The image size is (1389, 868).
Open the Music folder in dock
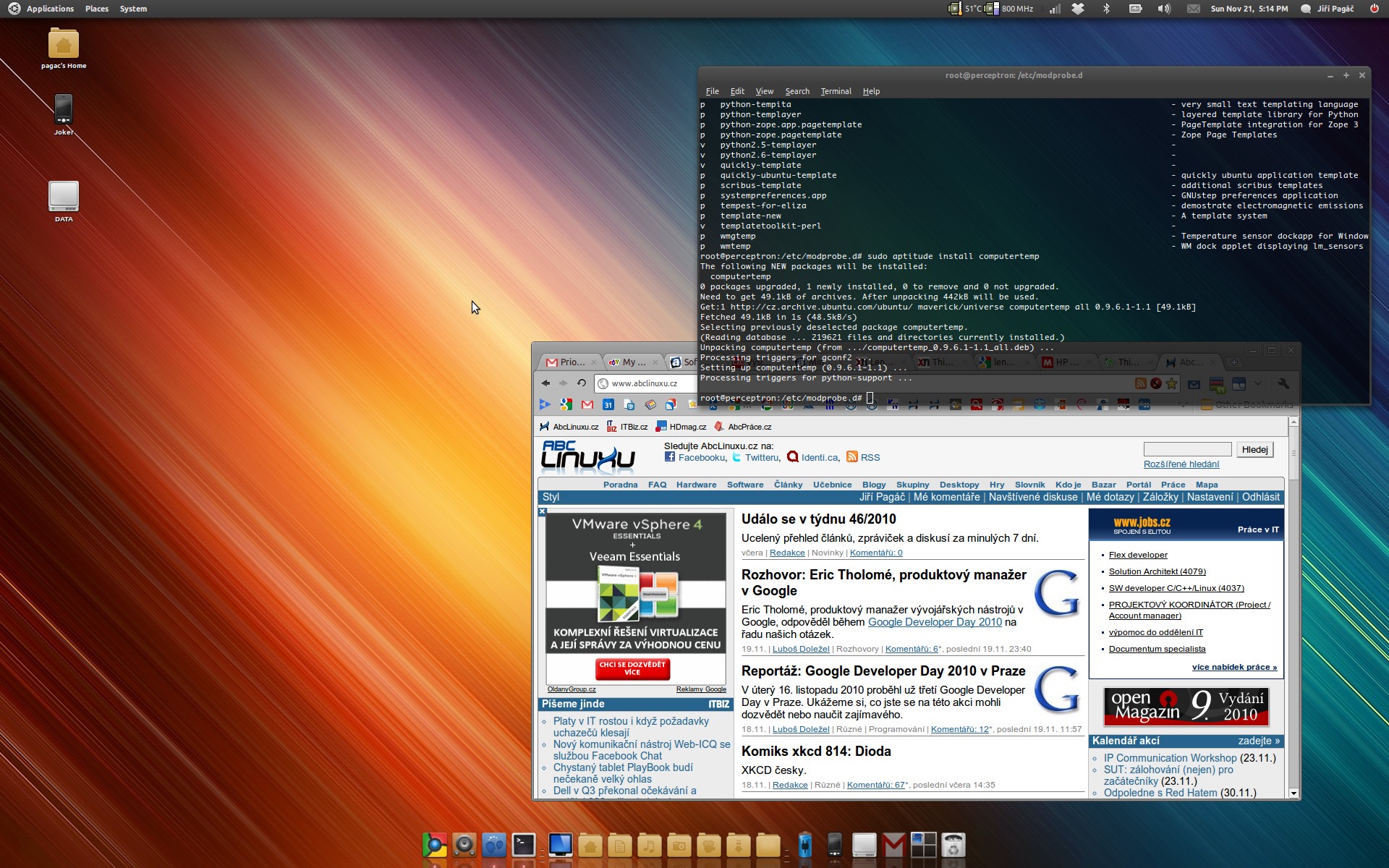point(650,845)
